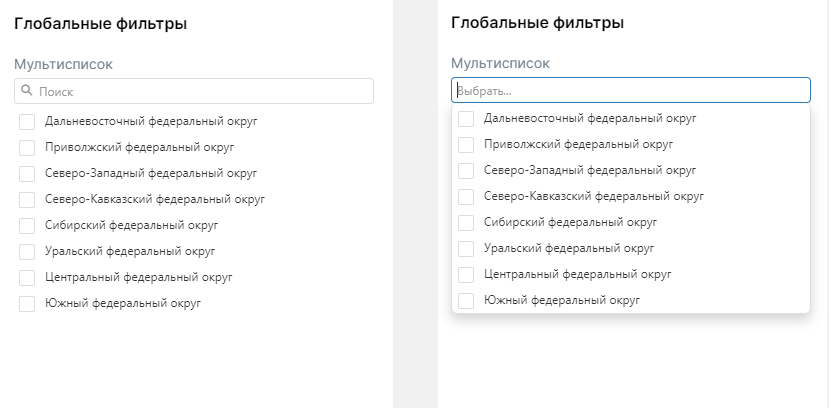Pick Уральский федеральный округ in the dropdown popup
The width and height of the screenshot is (829, 408).
(466, 248)
